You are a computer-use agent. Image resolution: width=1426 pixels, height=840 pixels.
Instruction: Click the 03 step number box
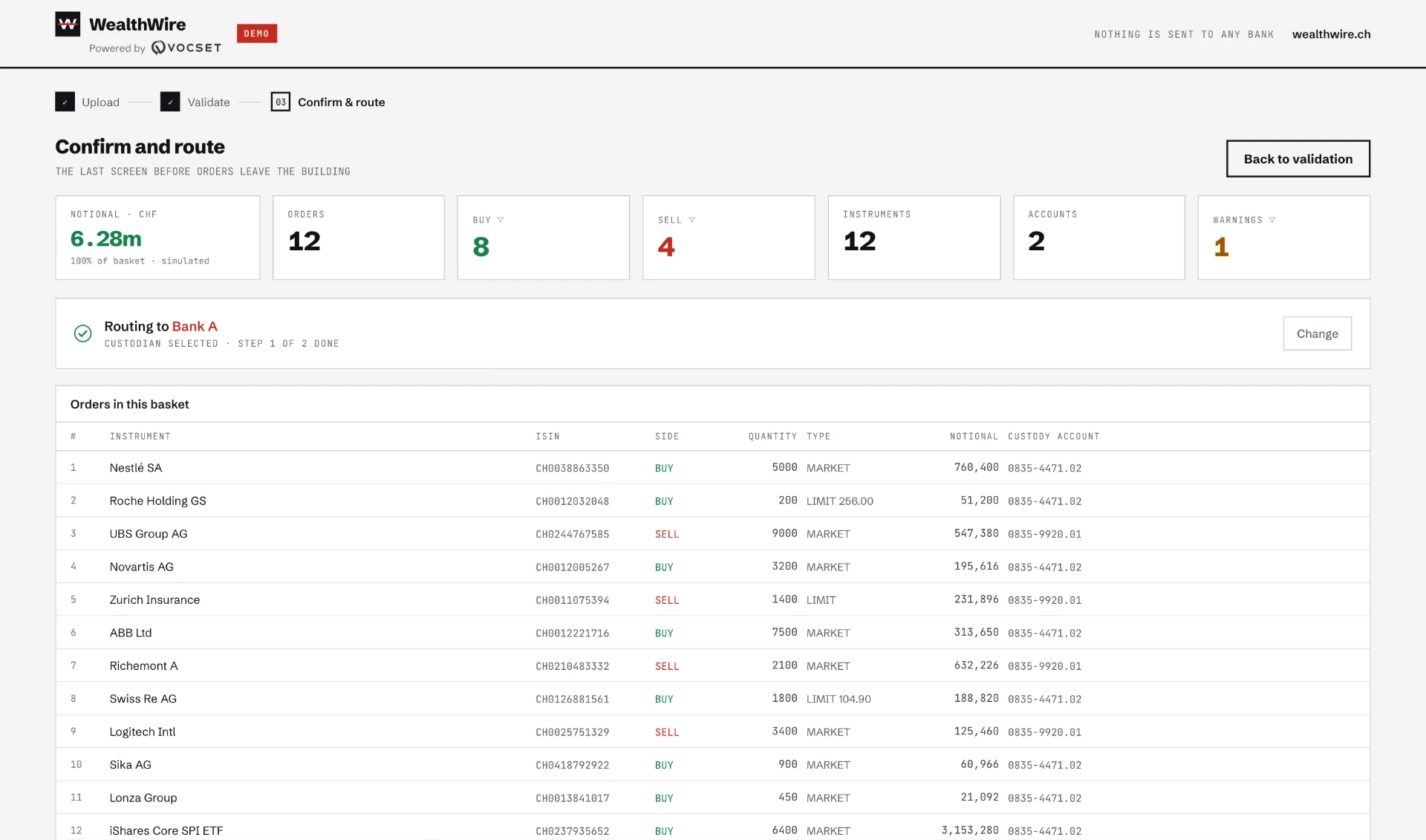(281, 102)
